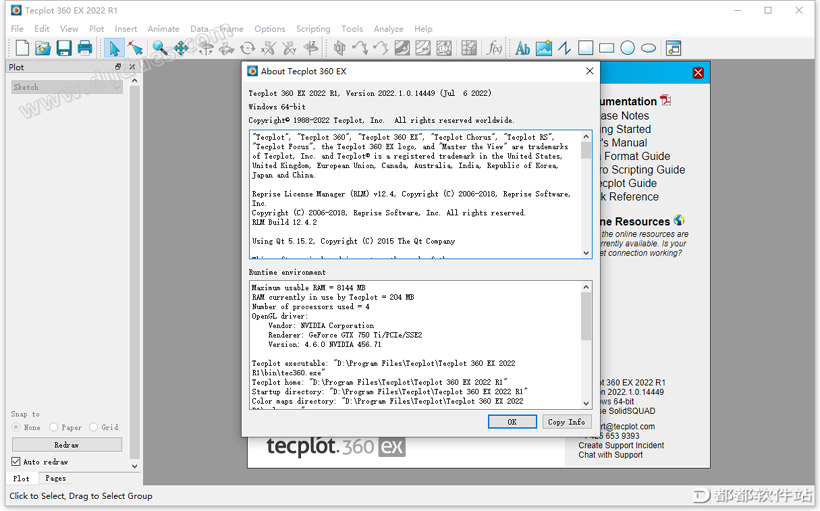This screenshot has height=511, width=820.
Task: Open the Scripting menu
Action: pos(313,29)
